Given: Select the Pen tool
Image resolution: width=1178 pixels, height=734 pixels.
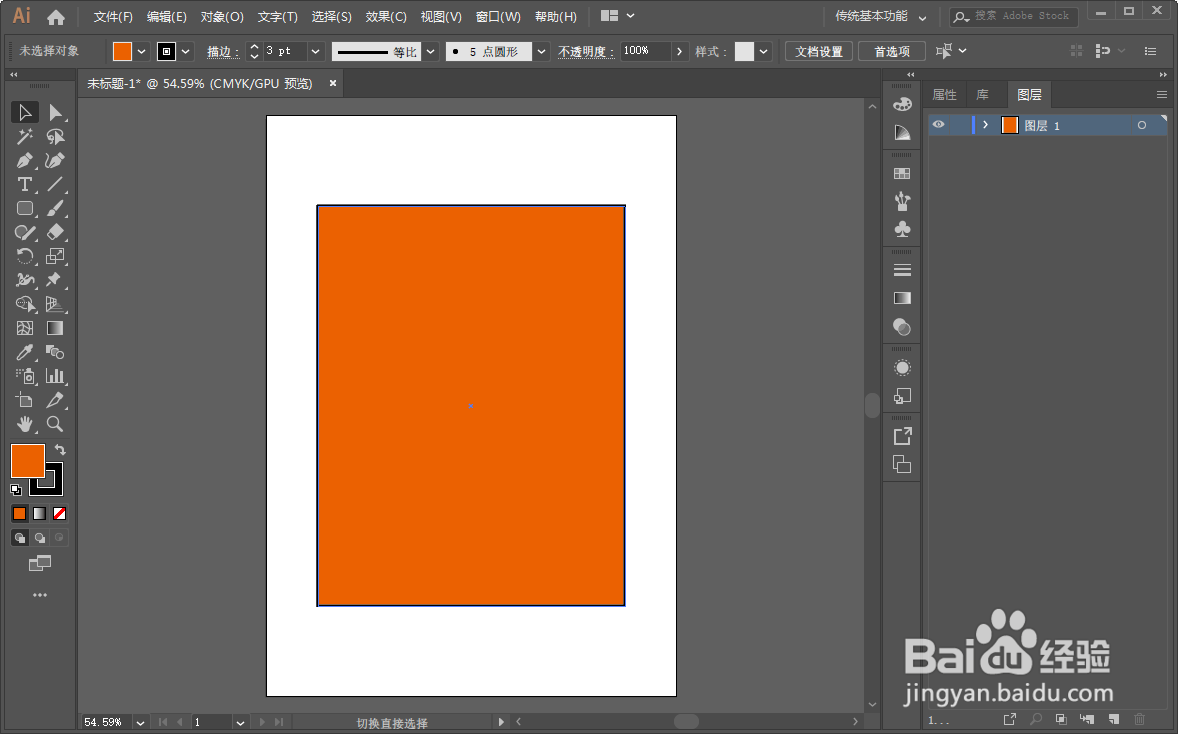Looking at the screenshot, I should (x=25, y=161).
